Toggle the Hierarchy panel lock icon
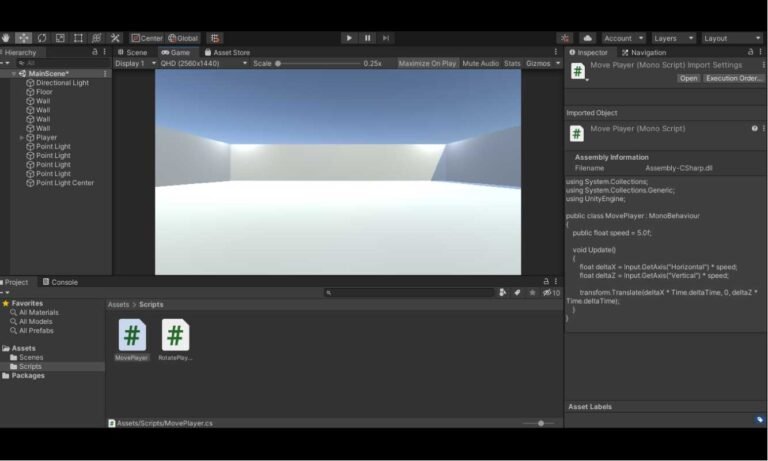The width and height of the screenshot is (768, 461). coord(95,51)
